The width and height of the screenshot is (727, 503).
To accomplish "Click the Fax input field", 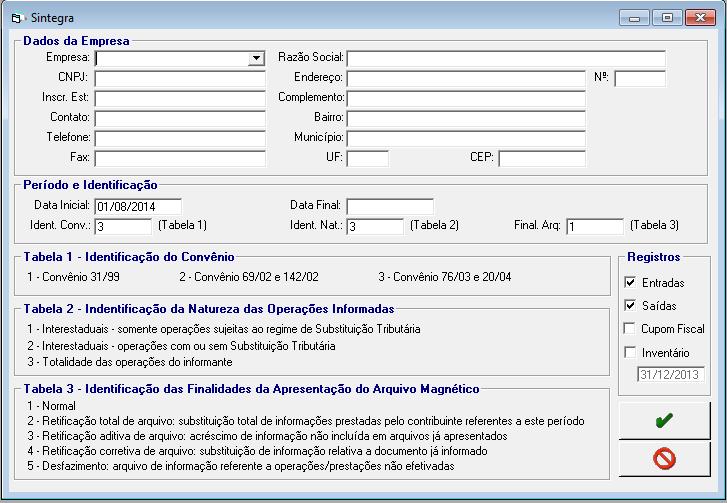I will 180,158.
